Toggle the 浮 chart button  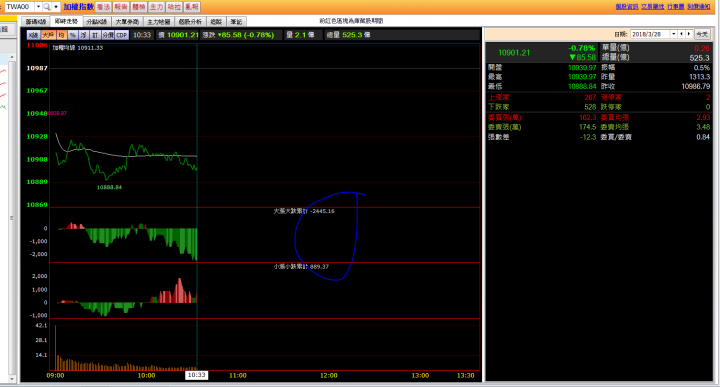click(84, 35)
